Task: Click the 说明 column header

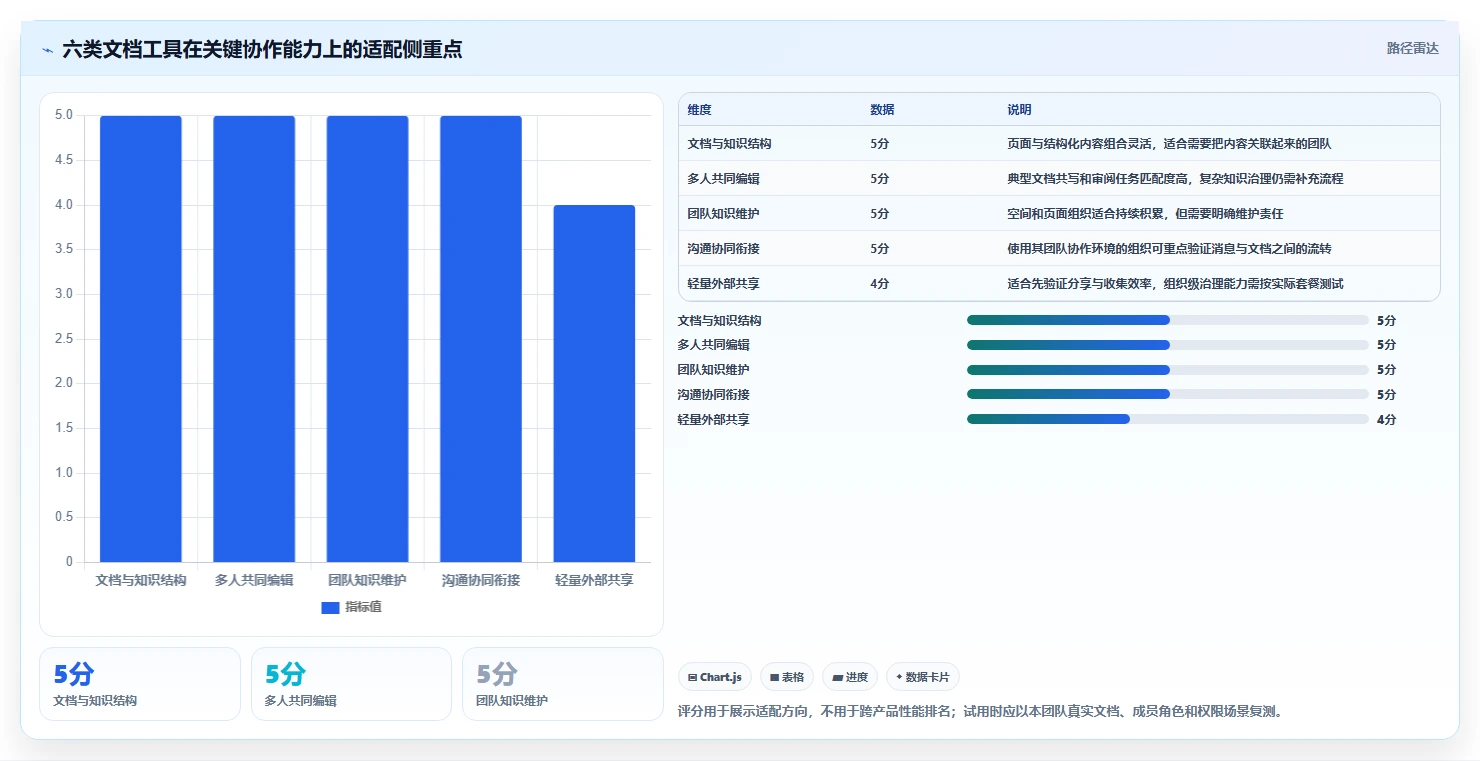Action: pos(1019,110)
